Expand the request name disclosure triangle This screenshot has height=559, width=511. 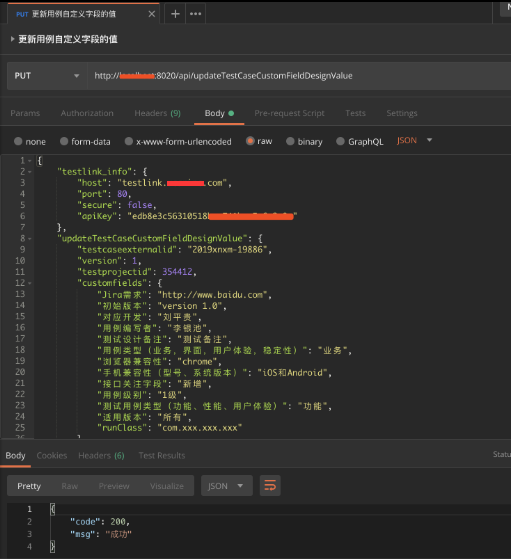pos(12,39)
